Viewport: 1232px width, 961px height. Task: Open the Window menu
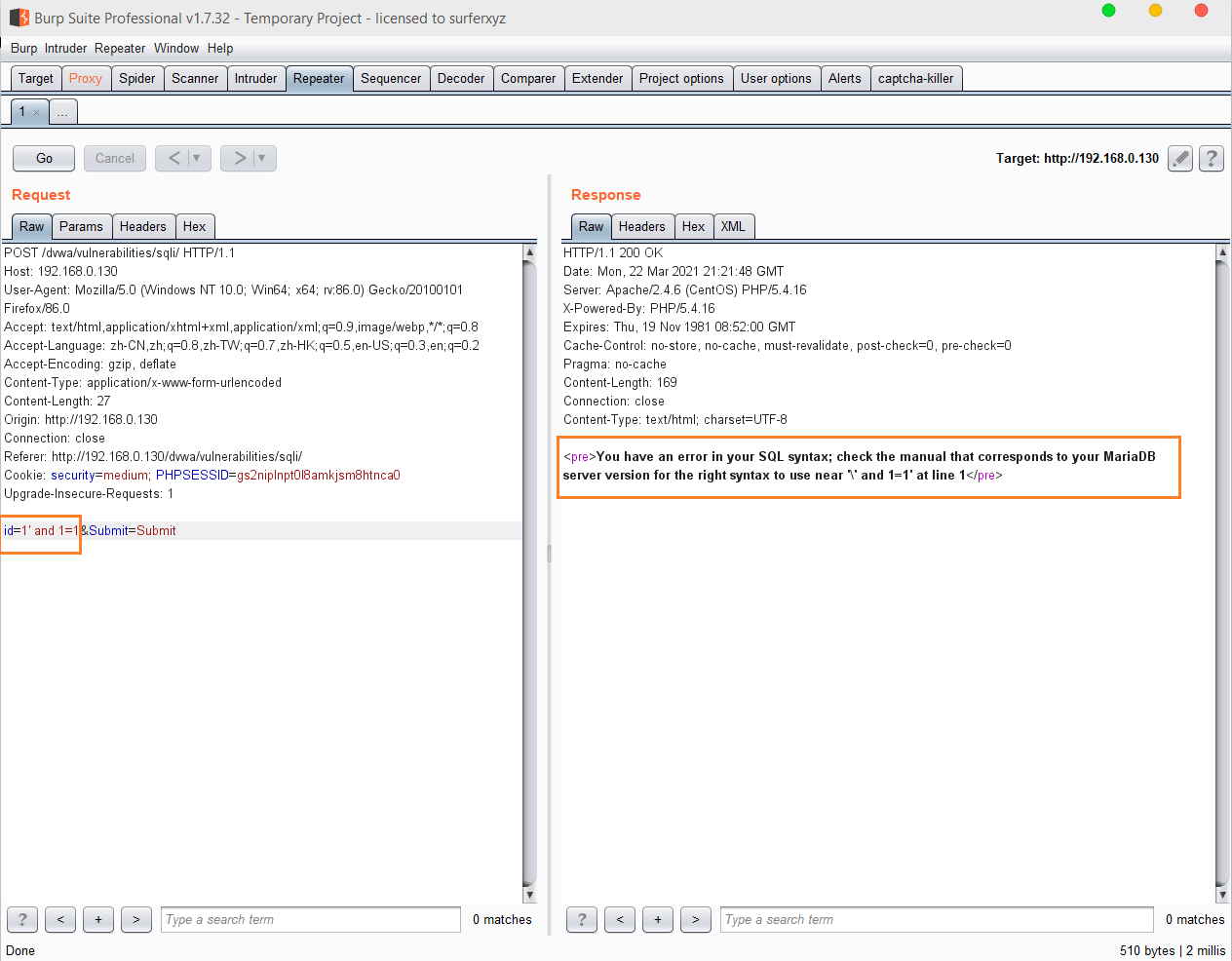[x=176, y=48]
